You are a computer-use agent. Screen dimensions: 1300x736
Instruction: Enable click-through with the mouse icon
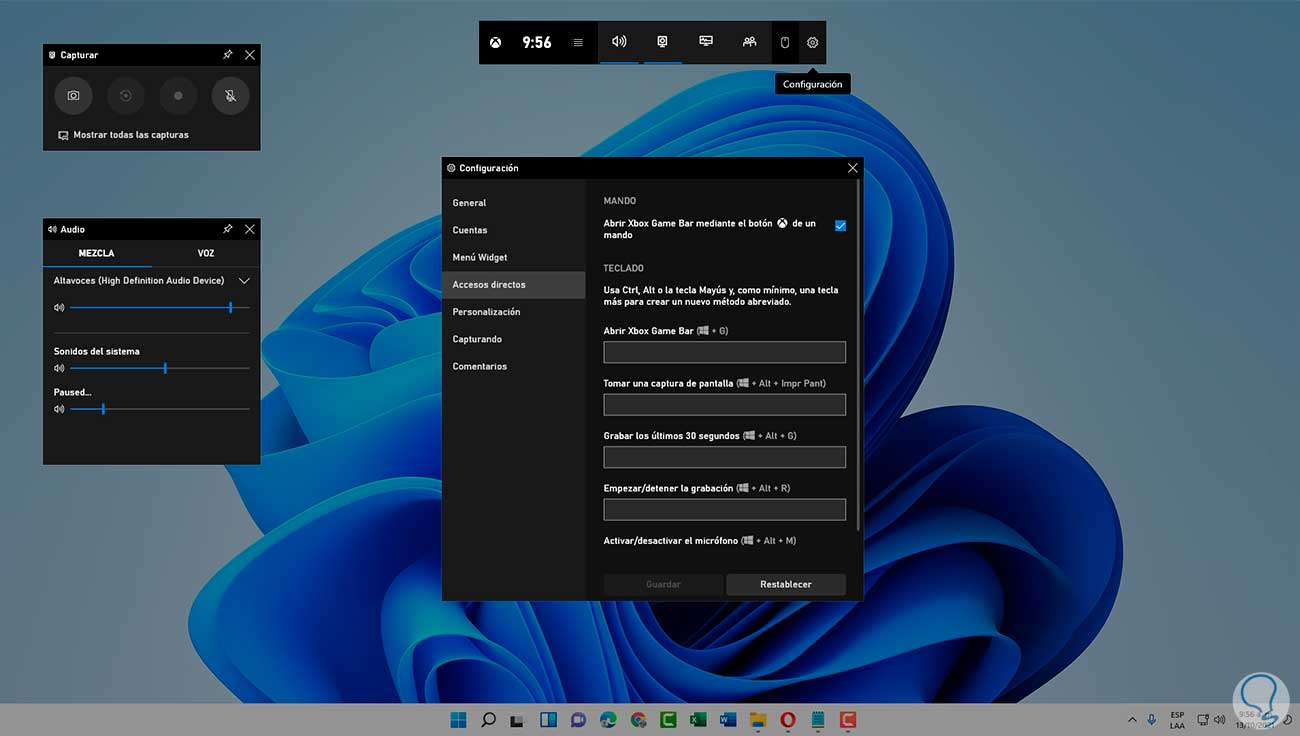pyautogui.click(x=785, y=43)
